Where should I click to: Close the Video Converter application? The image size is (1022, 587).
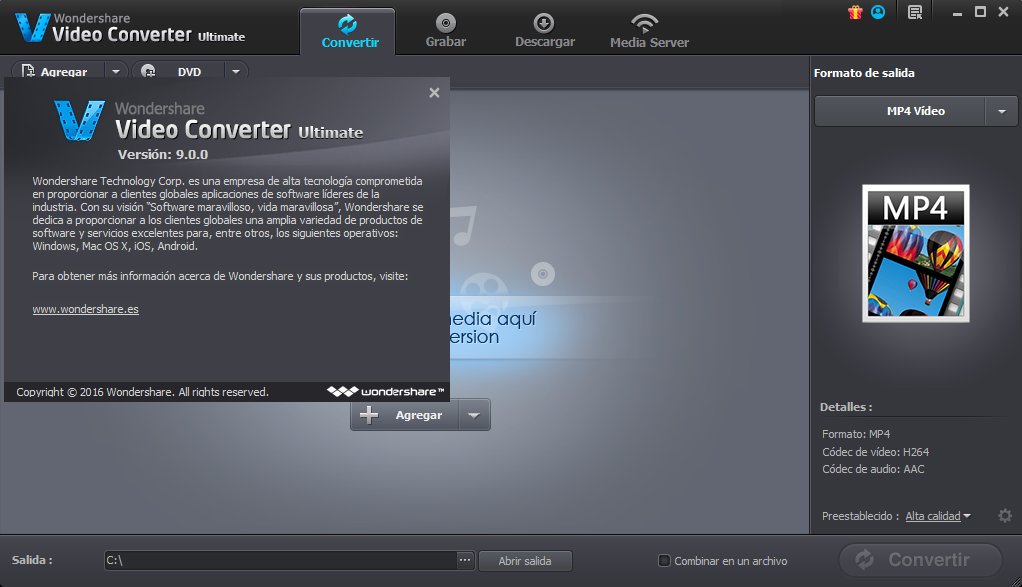point(1003,12)
